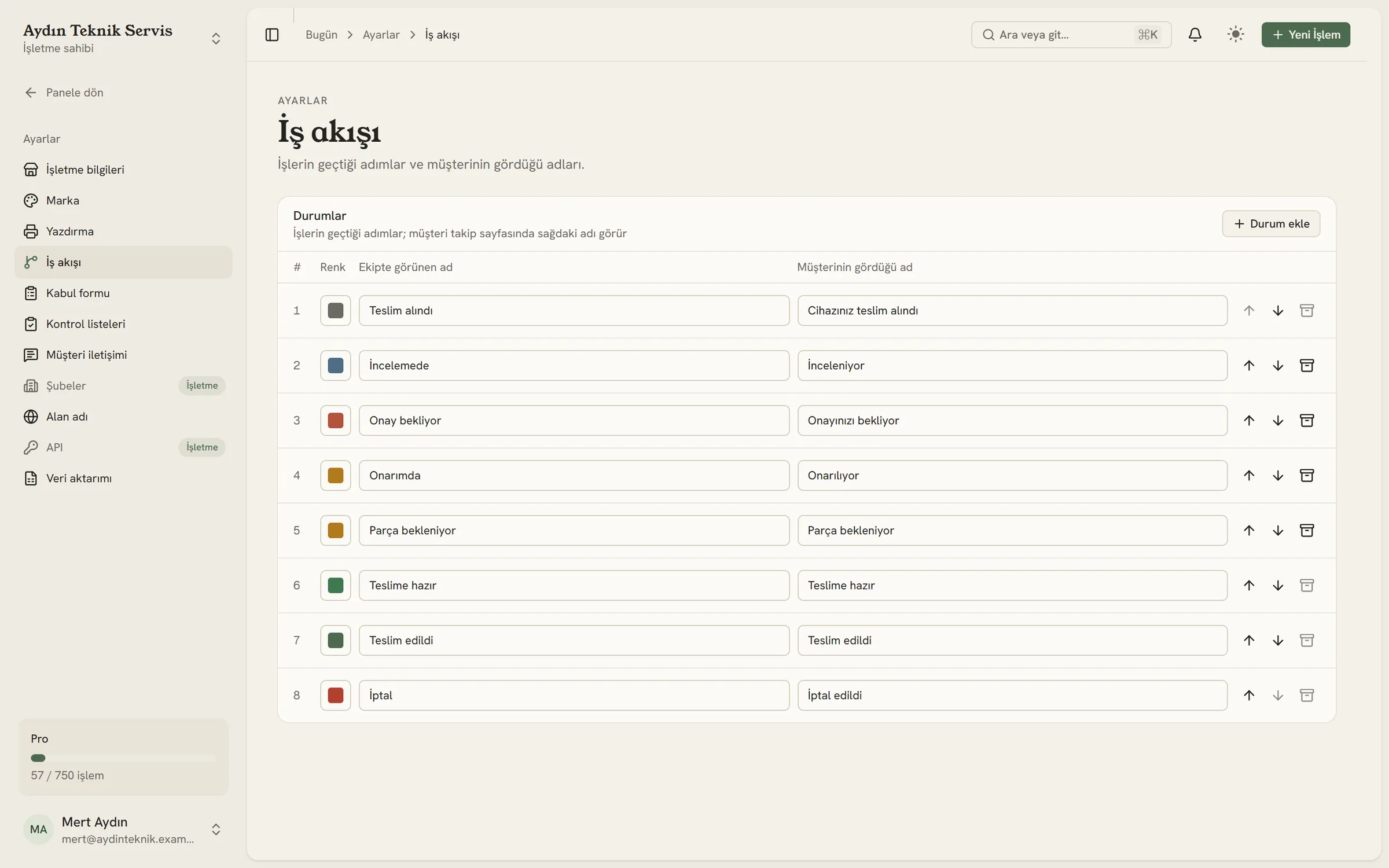Open Kontrol listeleri settings
This screenshot has height=868, width=1389.
pos(123,324)
